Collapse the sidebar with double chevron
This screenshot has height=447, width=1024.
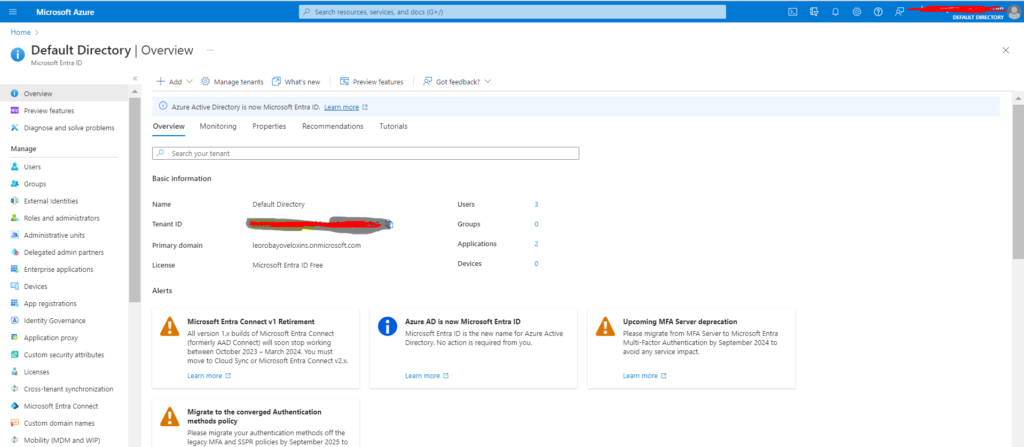point(135,78)
